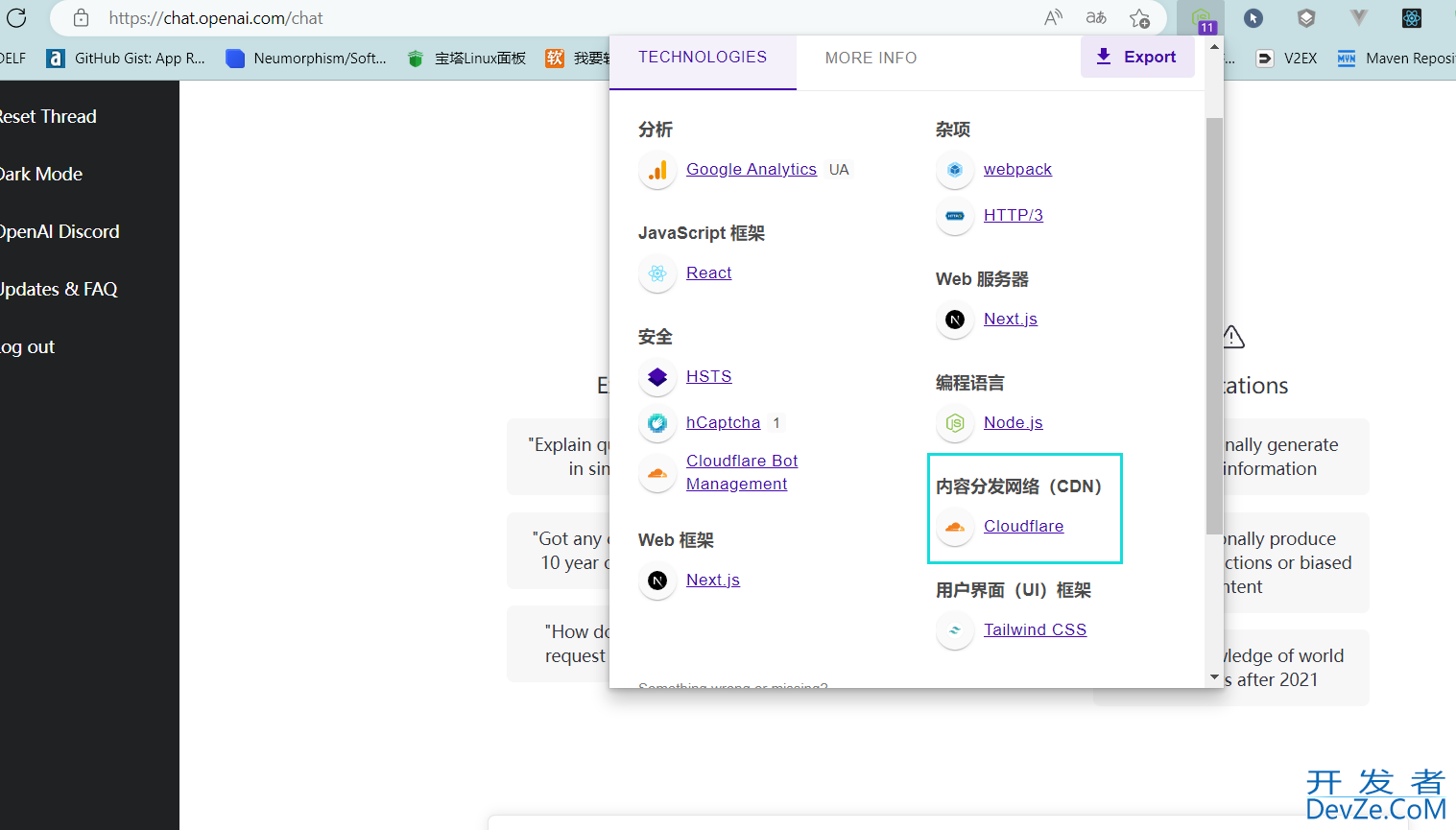Open the GitHub Gist: App R... bookmark
This screenshot has height=830, width=1456.
127,59
